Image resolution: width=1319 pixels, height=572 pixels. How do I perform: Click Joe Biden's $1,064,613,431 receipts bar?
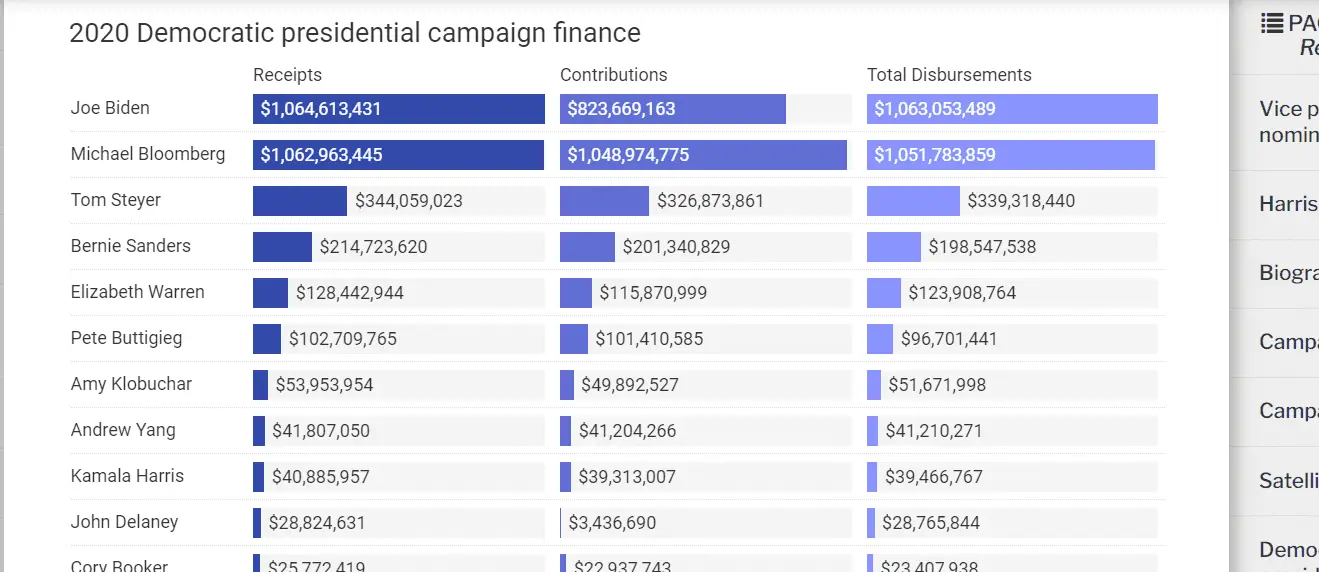(398, 109)
